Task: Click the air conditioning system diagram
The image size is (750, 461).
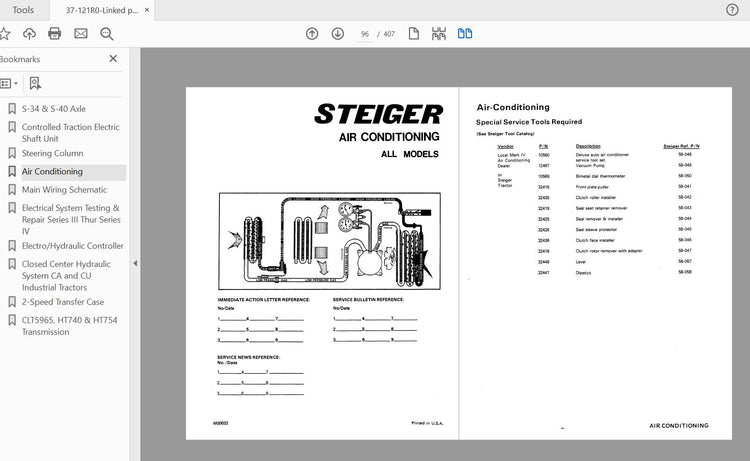Action: tap(330, 241)
